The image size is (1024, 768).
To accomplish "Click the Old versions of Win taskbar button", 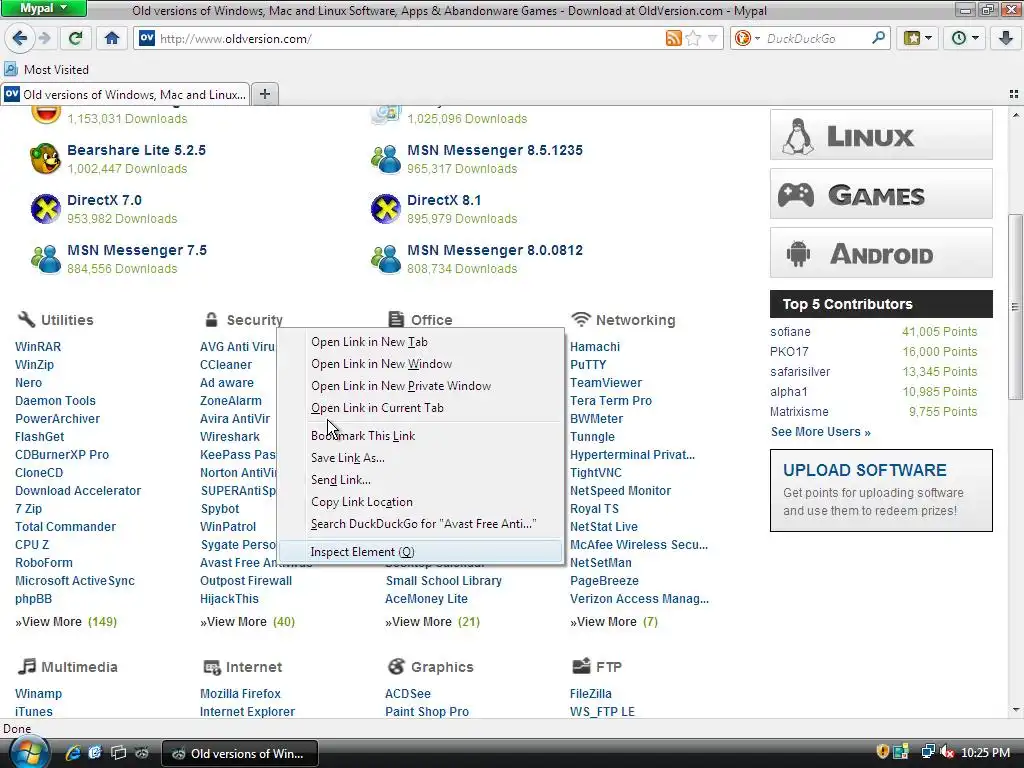I will [x=240, y=754].
